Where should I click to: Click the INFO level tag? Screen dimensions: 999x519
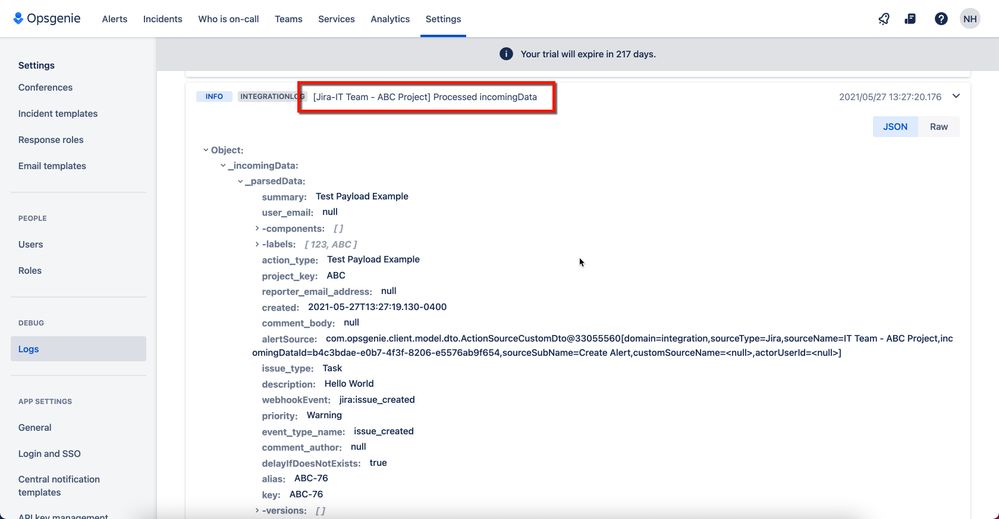pyautogui.click(x=214, y=96)
